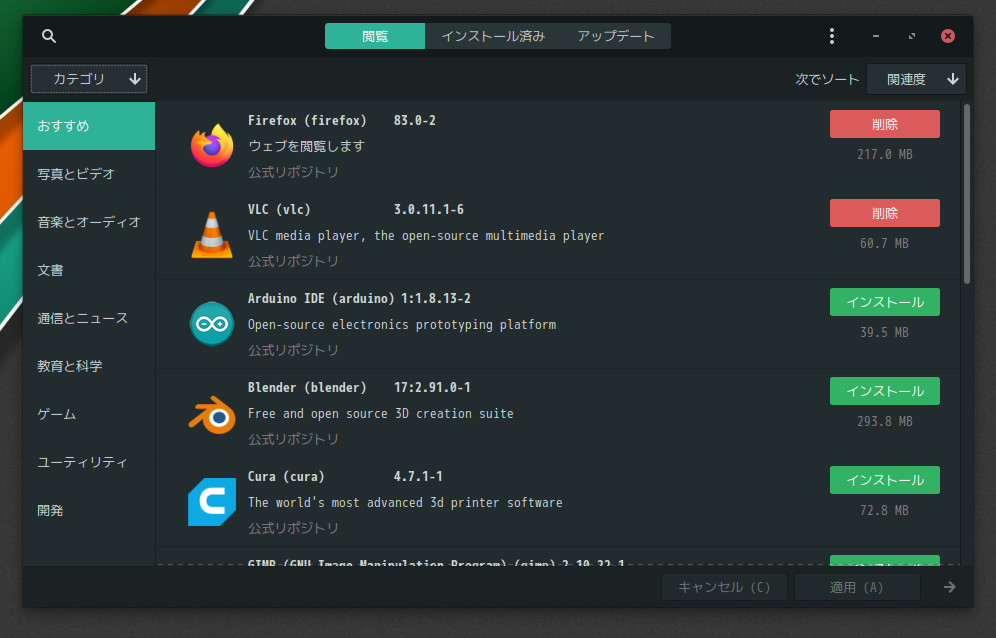The image size is (996, 638).
Task: Select the 文書 category
Action: pos(89,270)
